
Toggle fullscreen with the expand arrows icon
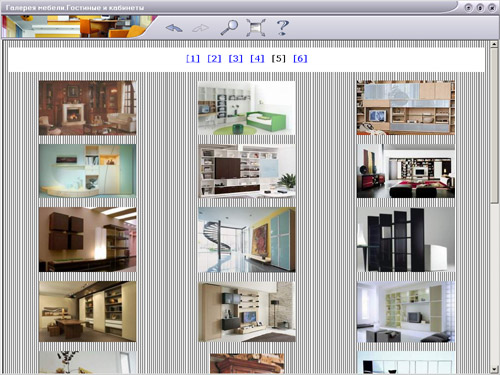[x=256, y=27]
